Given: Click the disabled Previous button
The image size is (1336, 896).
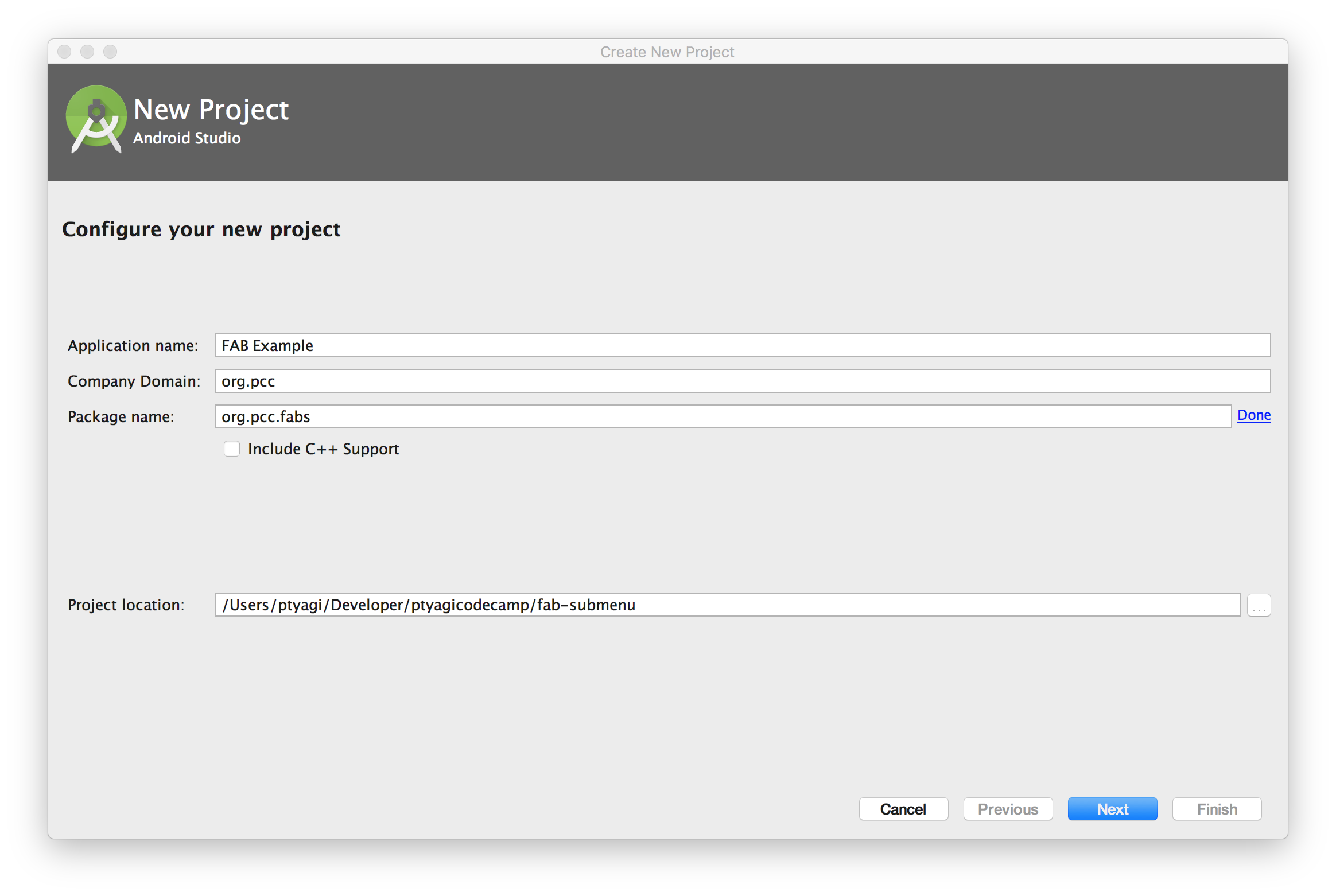Looking at the screenshot, I should tap(1008, 809).
